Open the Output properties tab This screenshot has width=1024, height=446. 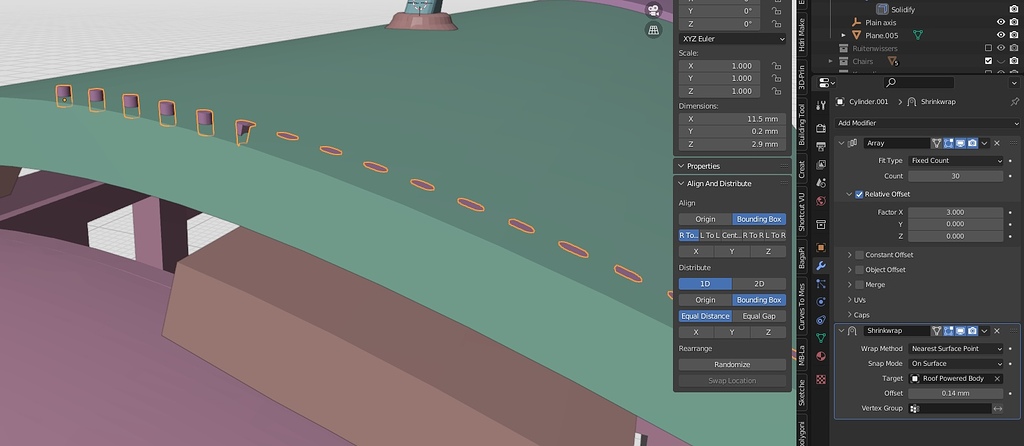(x=821, y=146)
